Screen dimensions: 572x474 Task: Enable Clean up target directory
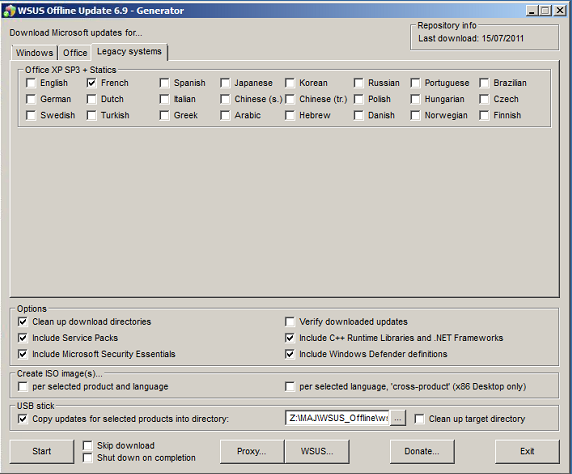tap(420, 419)
